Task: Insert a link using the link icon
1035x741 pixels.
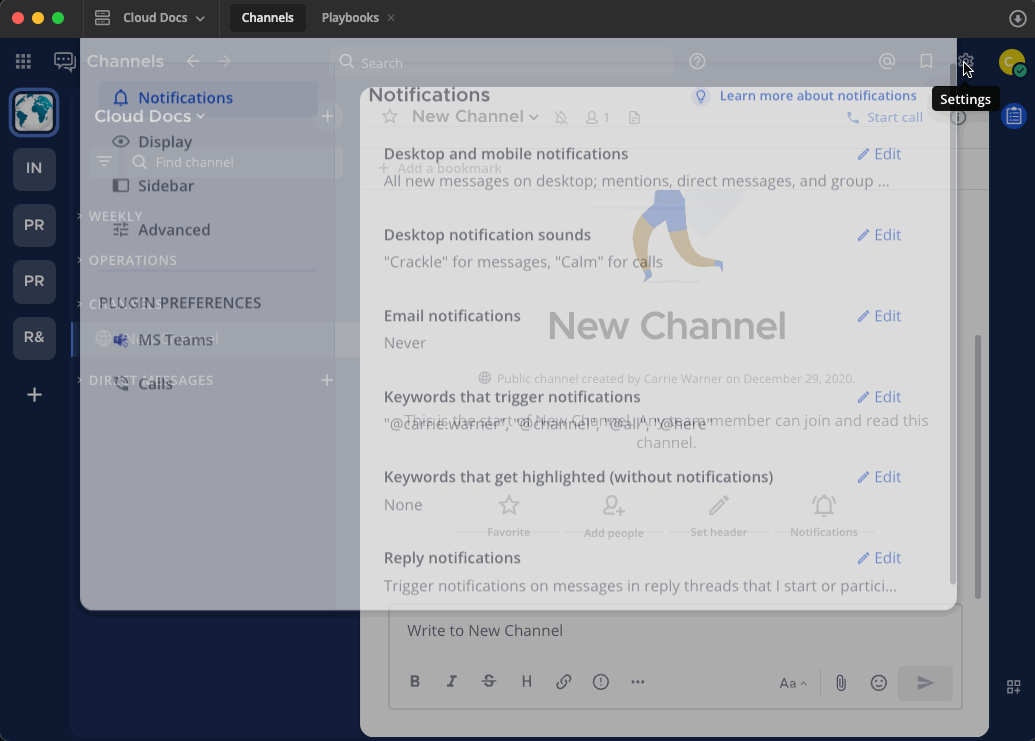Action: click(564, 682)
